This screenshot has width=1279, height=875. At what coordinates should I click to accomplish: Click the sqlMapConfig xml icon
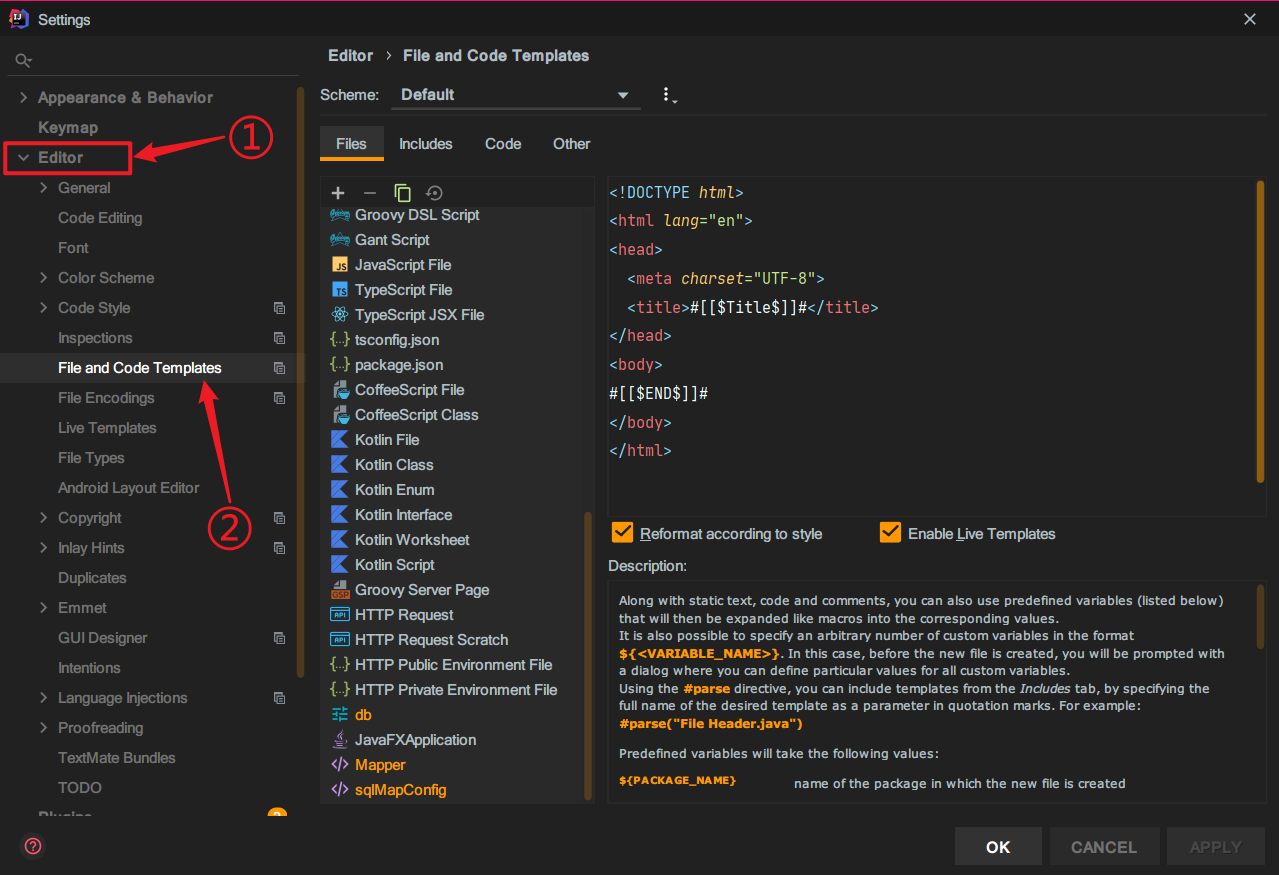(339, 790)
